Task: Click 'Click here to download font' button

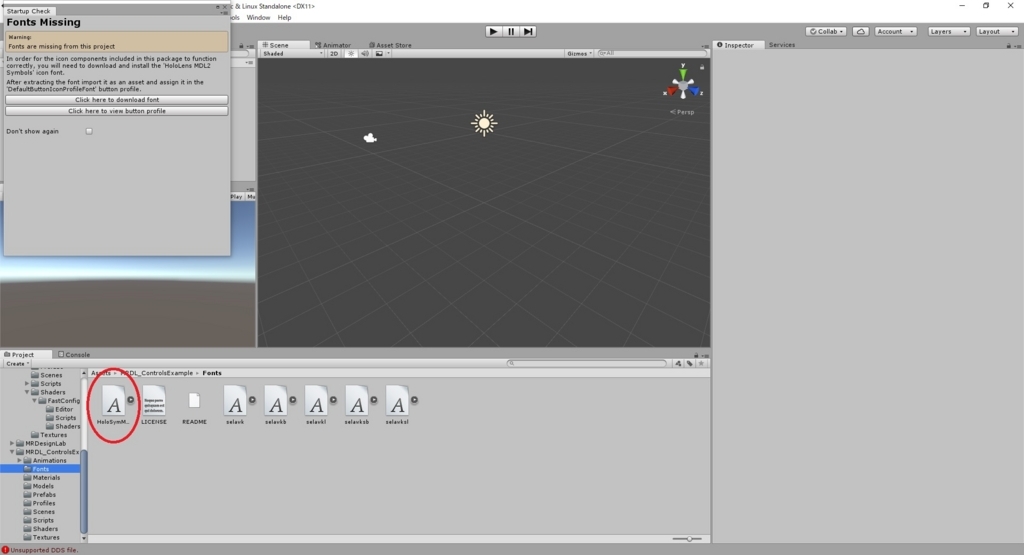Action: tap(117, 100)
